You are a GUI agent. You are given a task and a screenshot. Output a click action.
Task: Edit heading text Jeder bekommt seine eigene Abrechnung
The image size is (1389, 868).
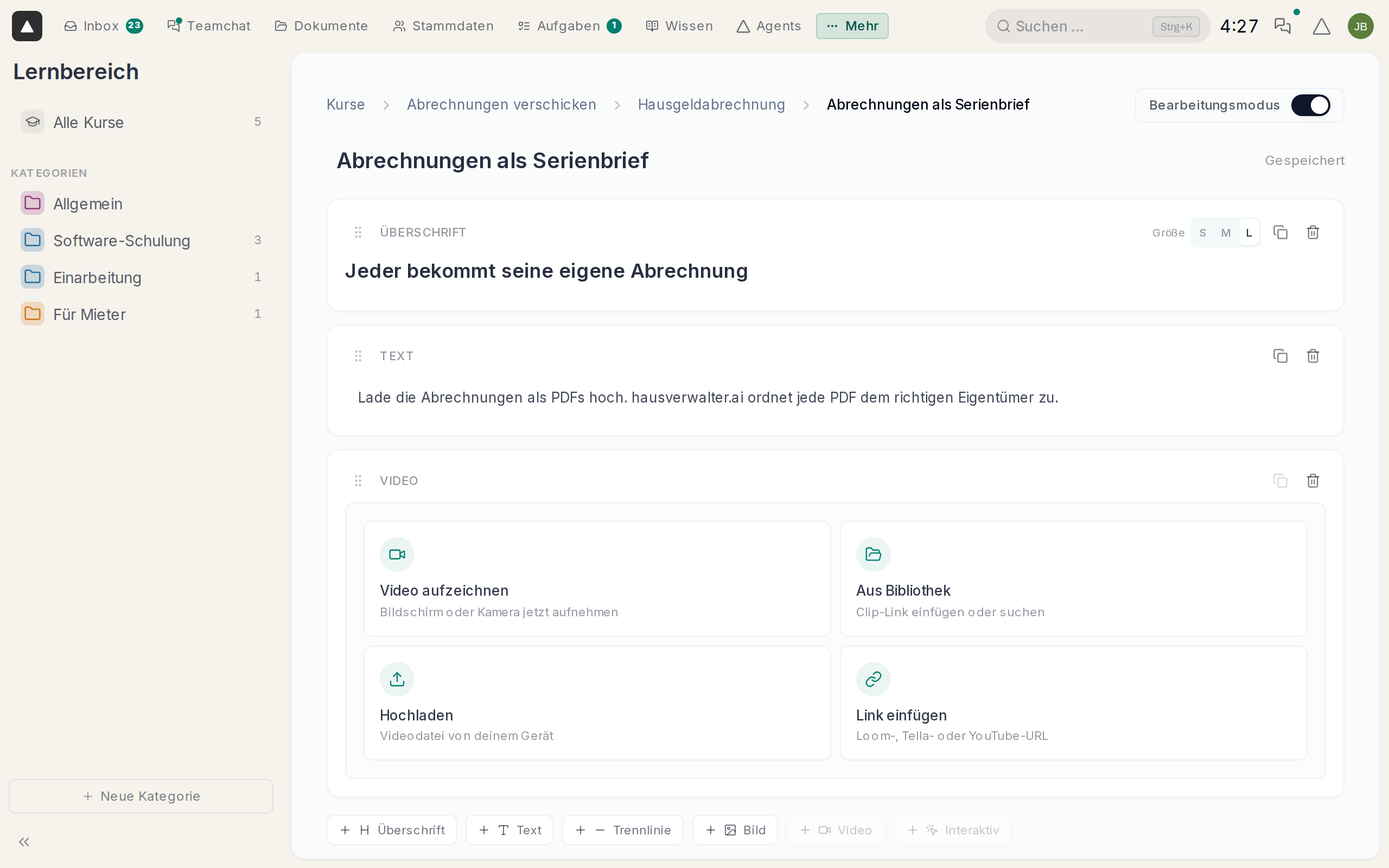[x=546, y=271]
